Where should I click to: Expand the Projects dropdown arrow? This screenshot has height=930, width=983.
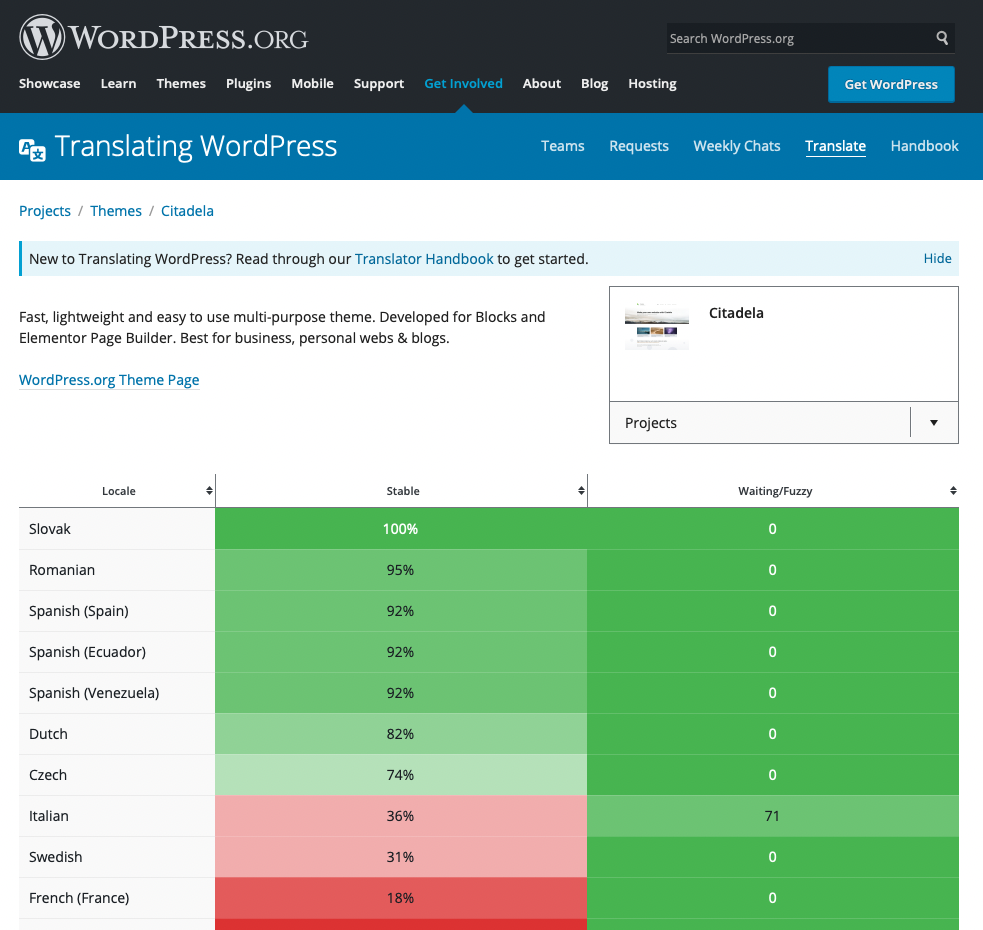934,423
